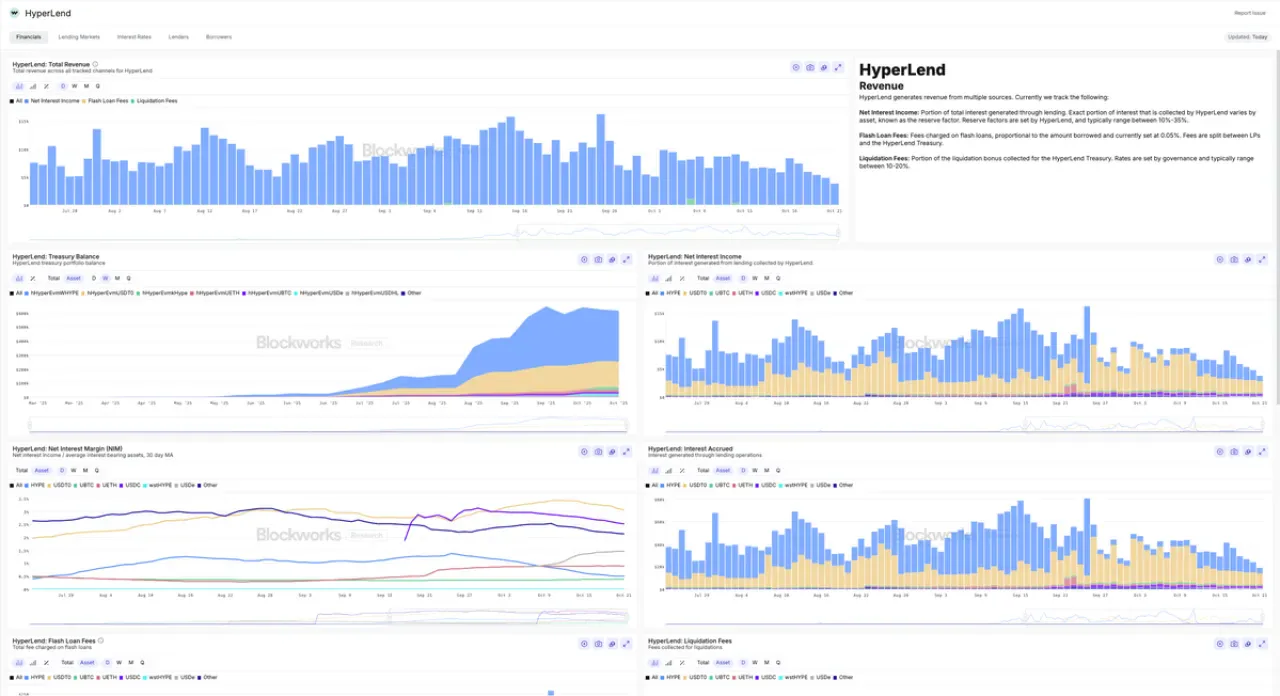Image resolution: width=1280 pixels, height=696 pixels.
Task: Click camera icon on Net Interest Margin chart
Action: (598, 452)
